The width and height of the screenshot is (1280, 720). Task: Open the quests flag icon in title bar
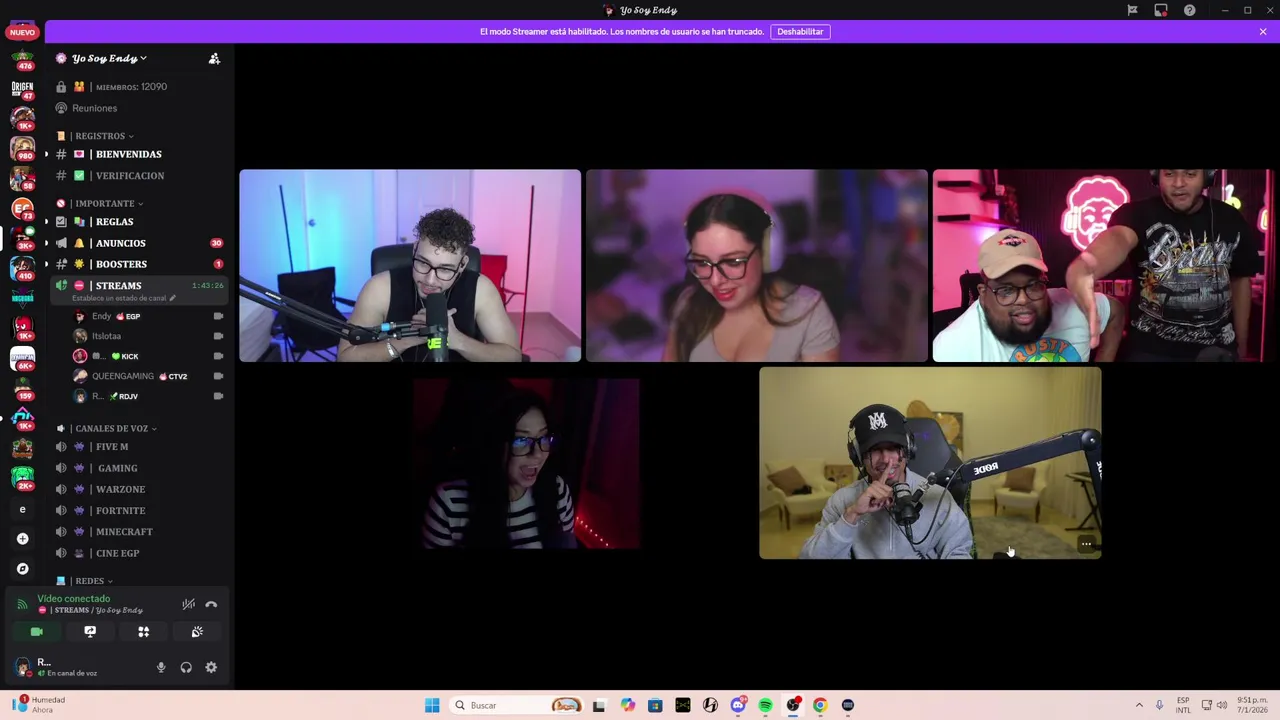[1132, 10]
